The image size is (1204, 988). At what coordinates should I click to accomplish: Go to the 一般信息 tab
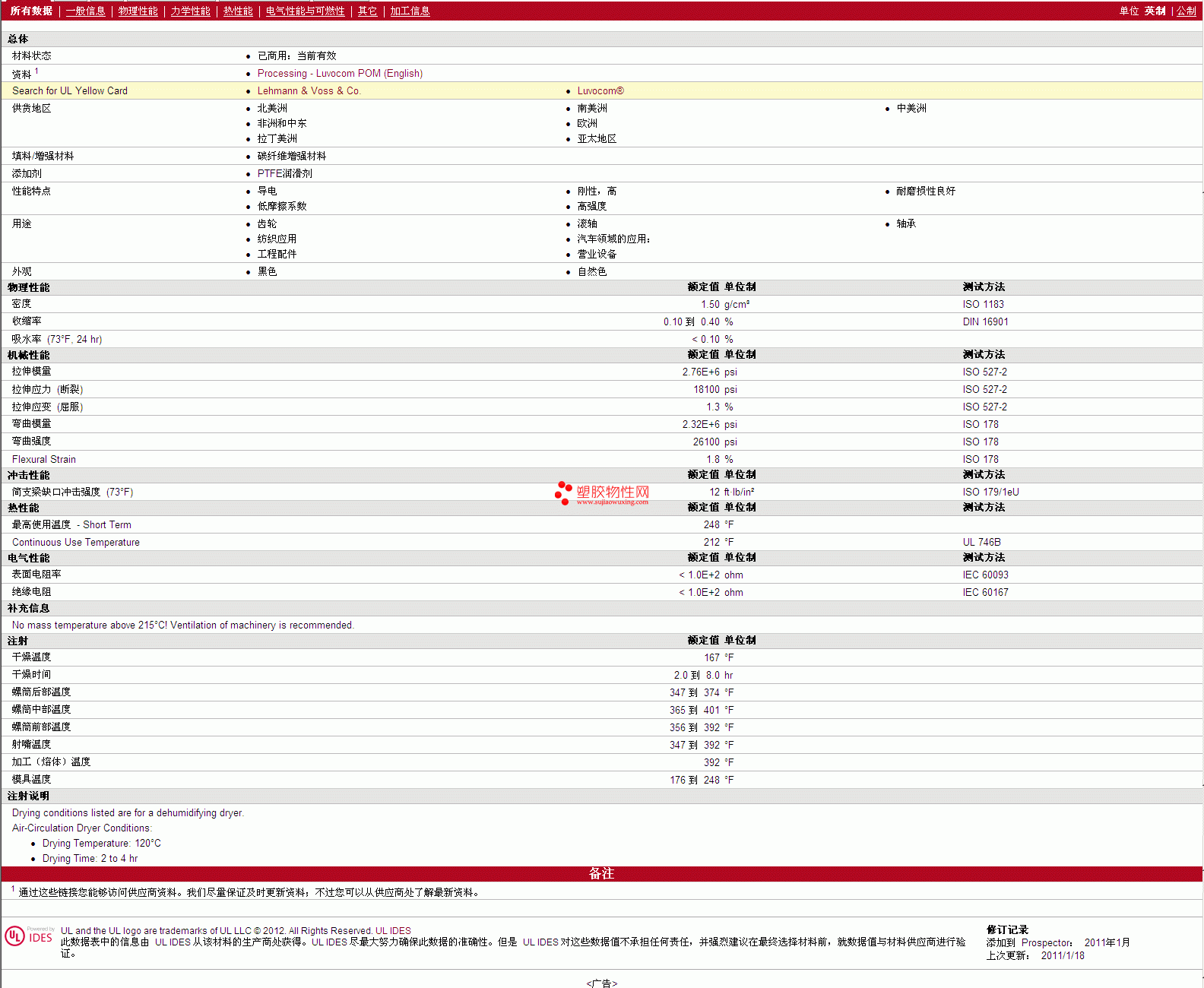[85, 11]
